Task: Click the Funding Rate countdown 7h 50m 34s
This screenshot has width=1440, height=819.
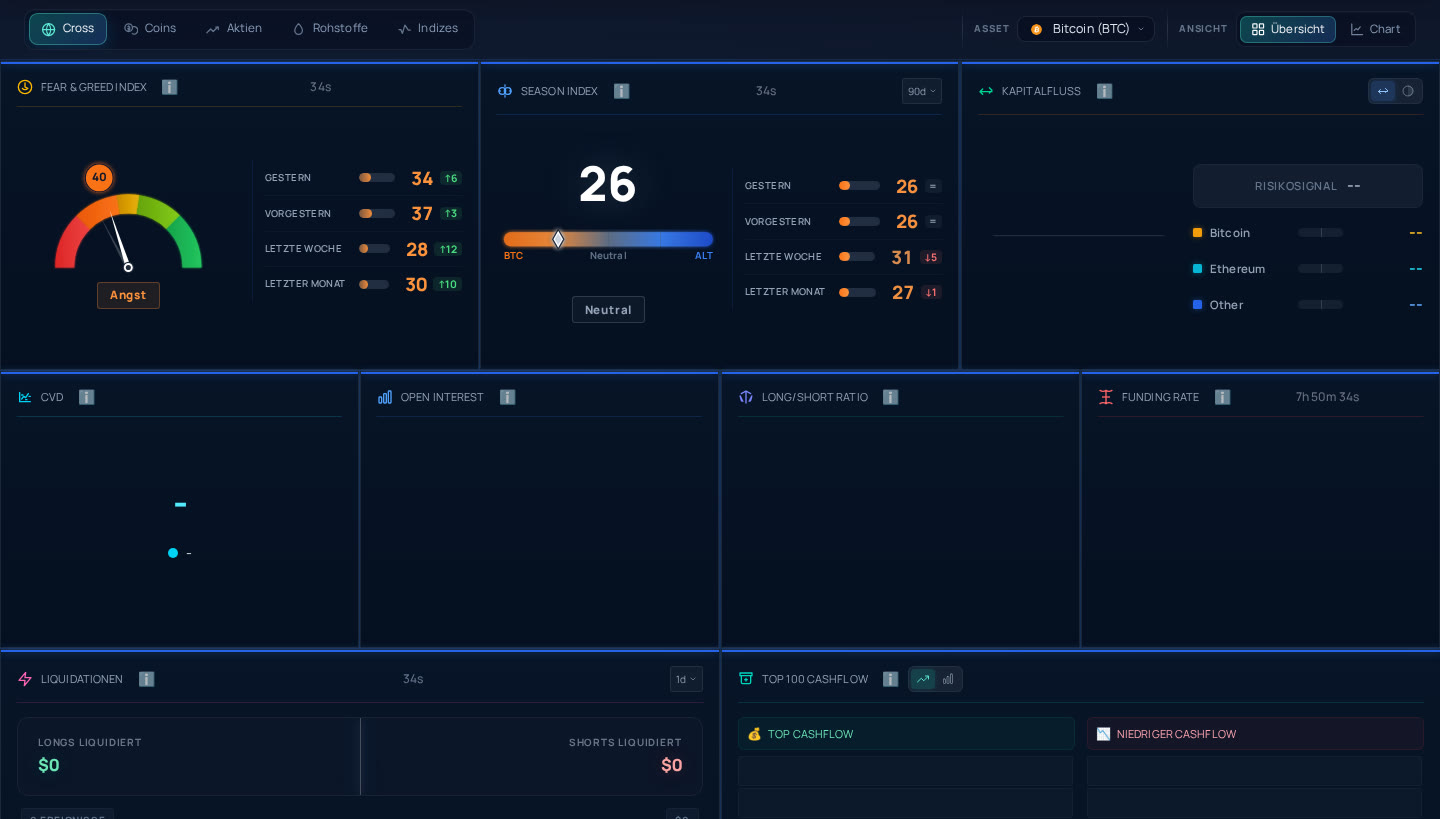Action: click(1327, 397)
